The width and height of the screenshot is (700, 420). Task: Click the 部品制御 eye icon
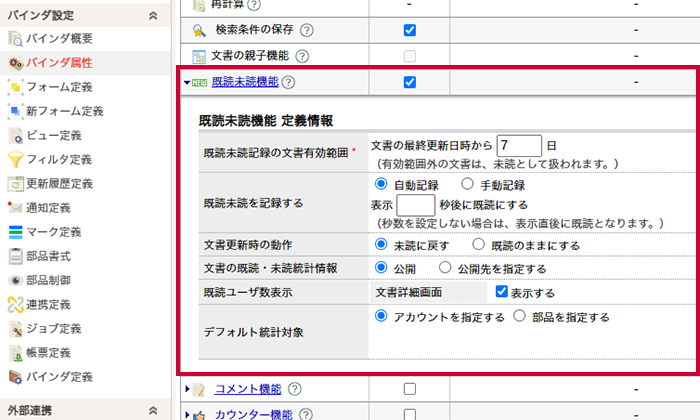(15, 280)
